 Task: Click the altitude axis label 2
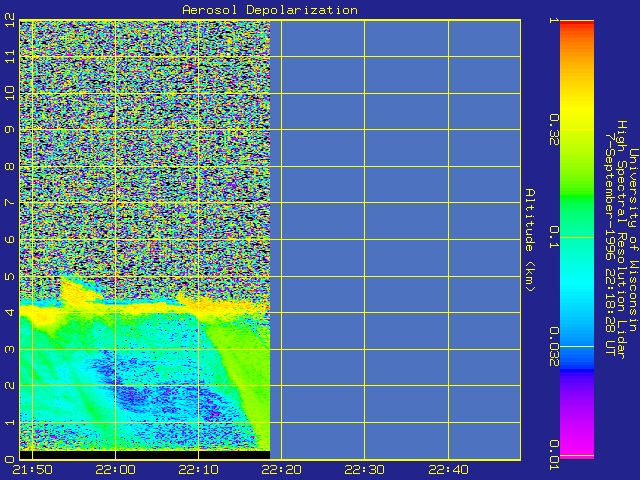coord(10,385)
